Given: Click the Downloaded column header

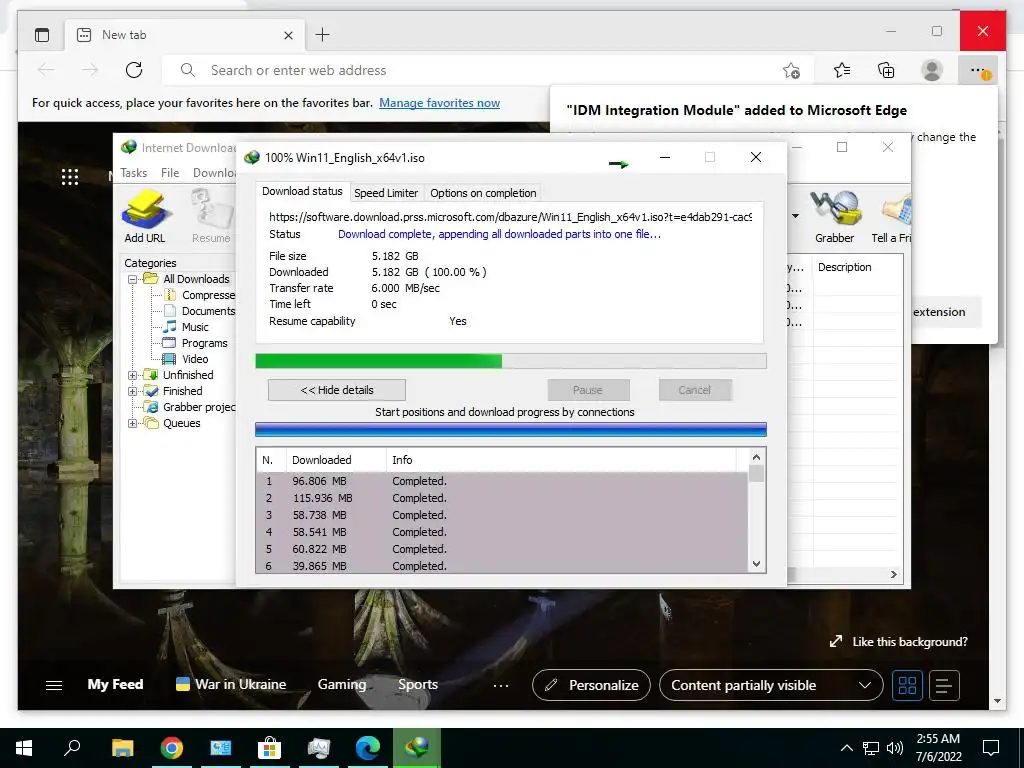Looking at the screenshot, I should pos(336,460).
